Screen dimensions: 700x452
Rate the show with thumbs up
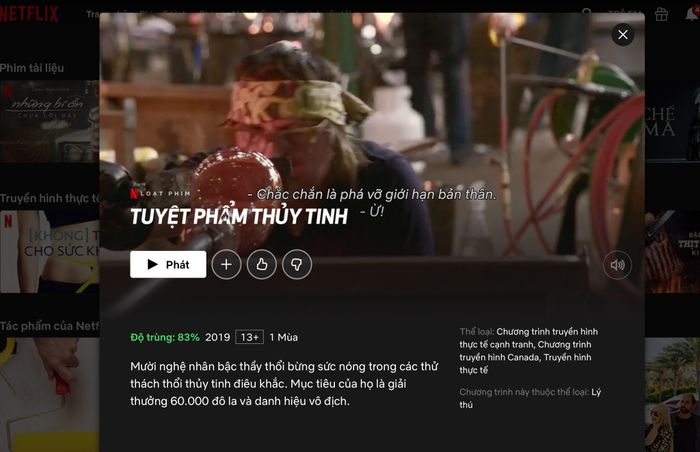tap(262, 264)
